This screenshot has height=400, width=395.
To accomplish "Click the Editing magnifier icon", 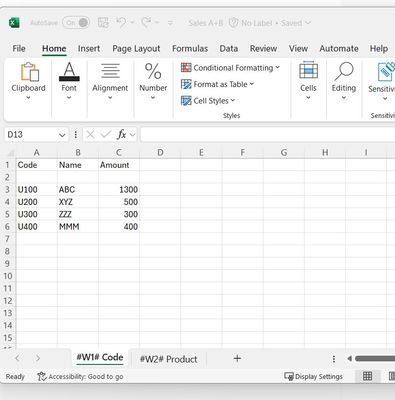I will (344, 71).
